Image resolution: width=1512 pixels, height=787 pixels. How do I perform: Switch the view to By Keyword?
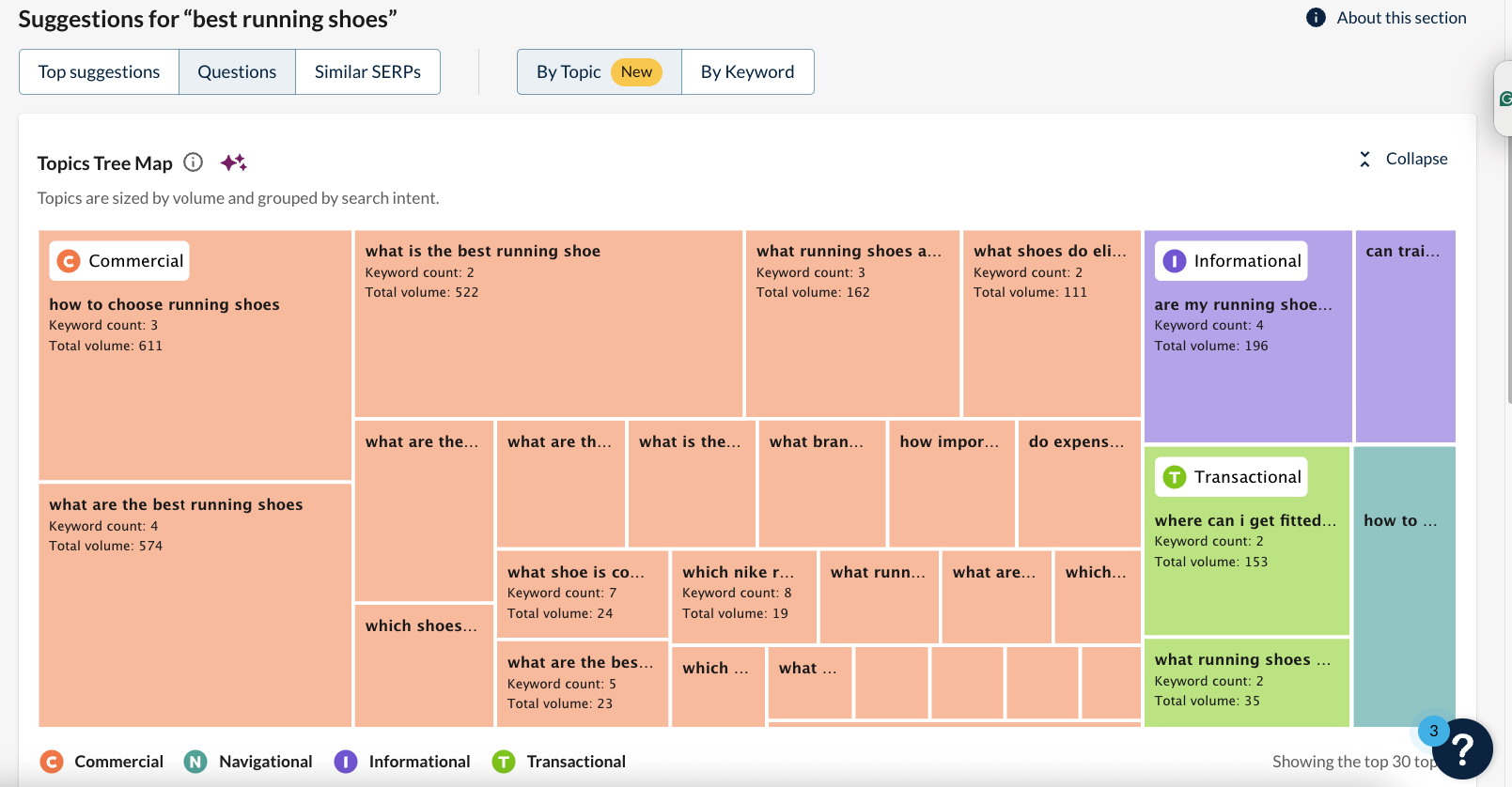(x=747, y=71)
